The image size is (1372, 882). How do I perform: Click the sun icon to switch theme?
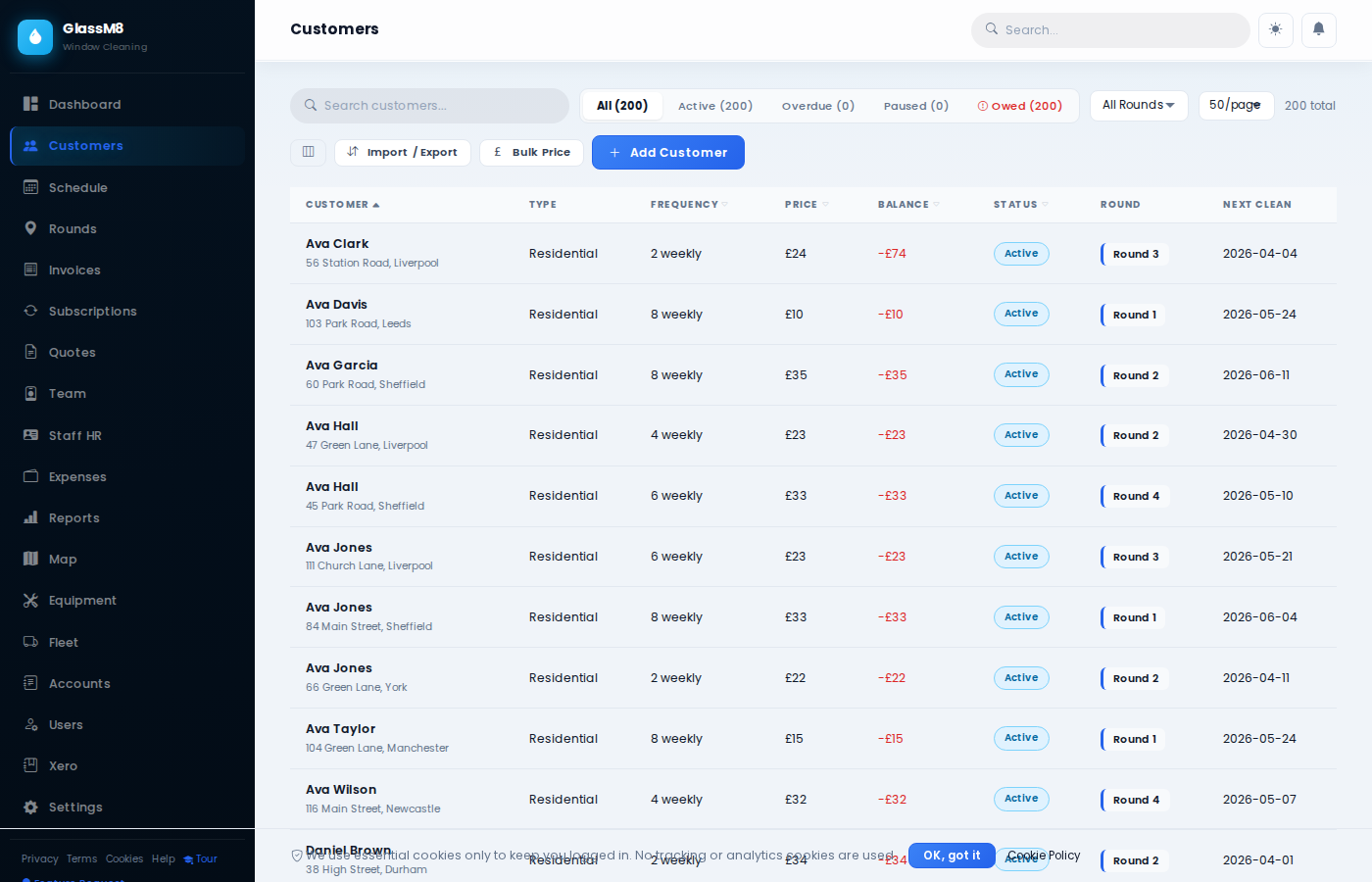1275,30
